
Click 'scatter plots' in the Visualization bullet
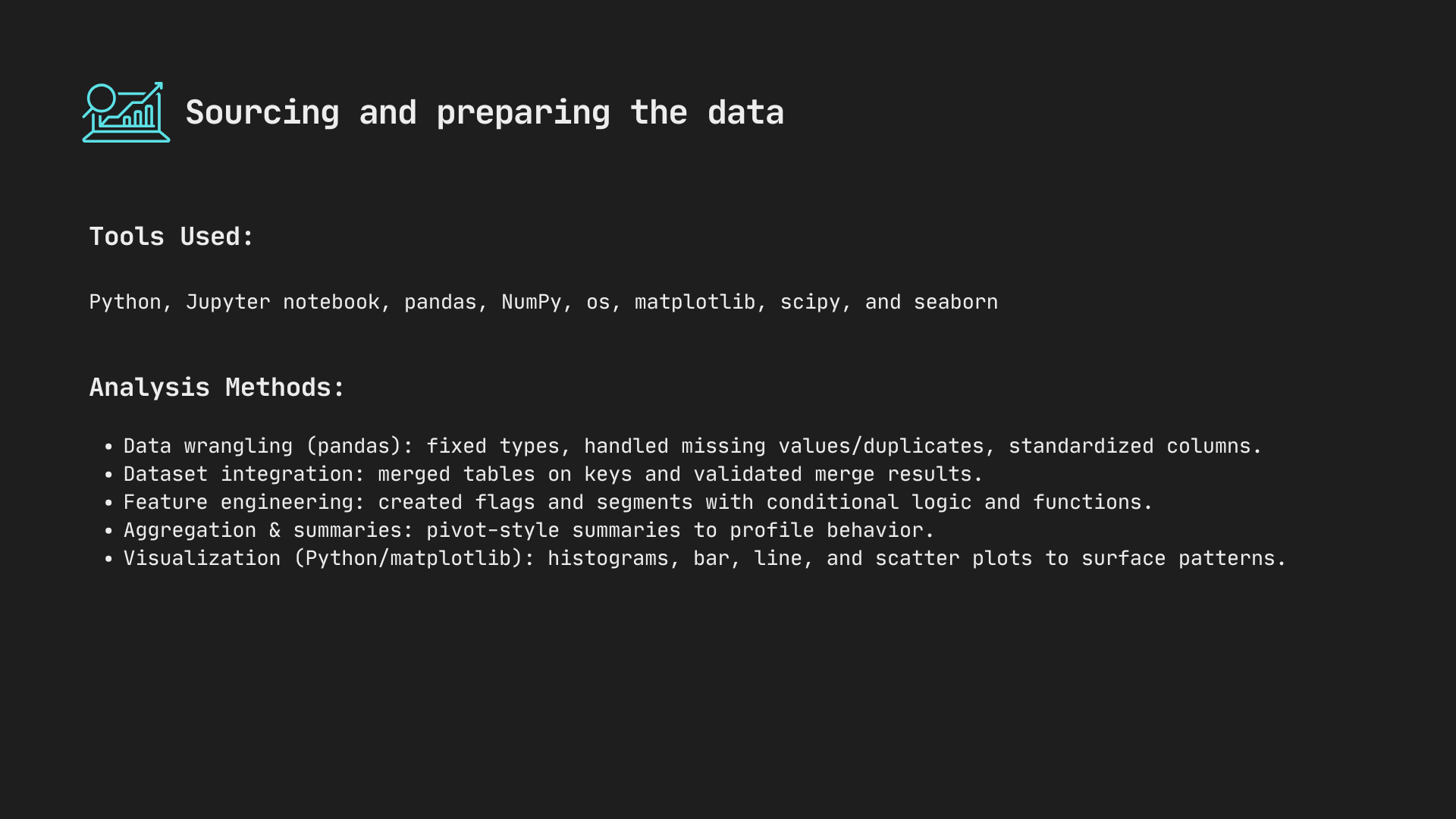[x=953, y=558]
